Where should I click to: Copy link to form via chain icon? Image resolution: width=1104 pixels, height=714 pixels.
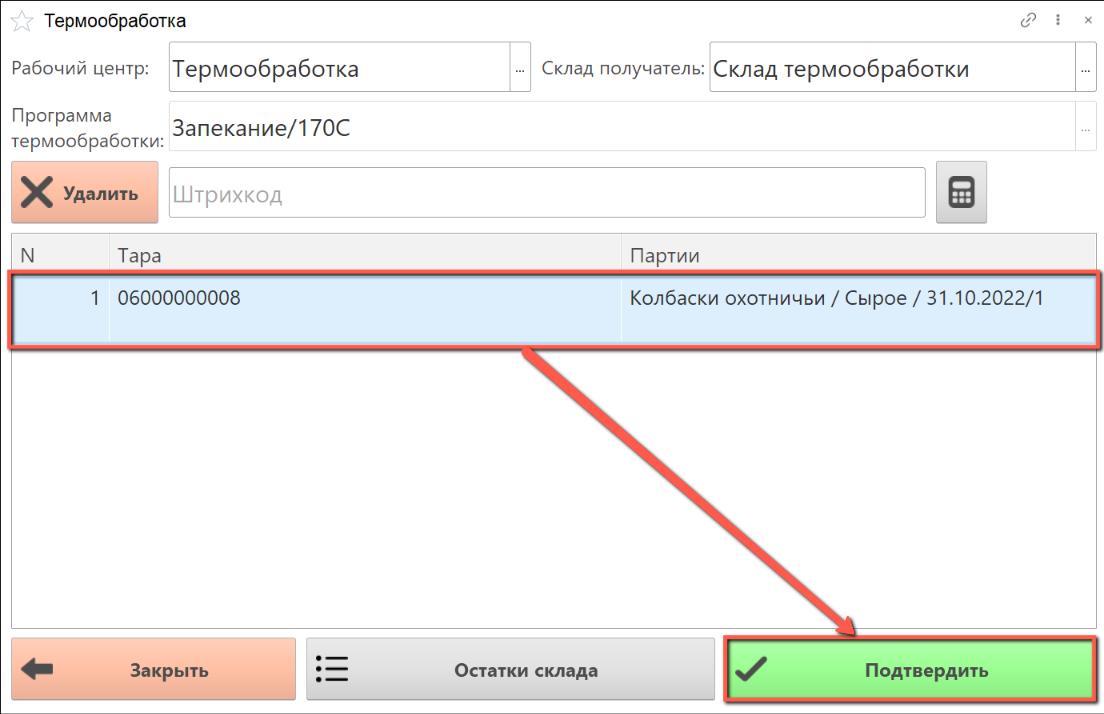[x=1028, y=20]
